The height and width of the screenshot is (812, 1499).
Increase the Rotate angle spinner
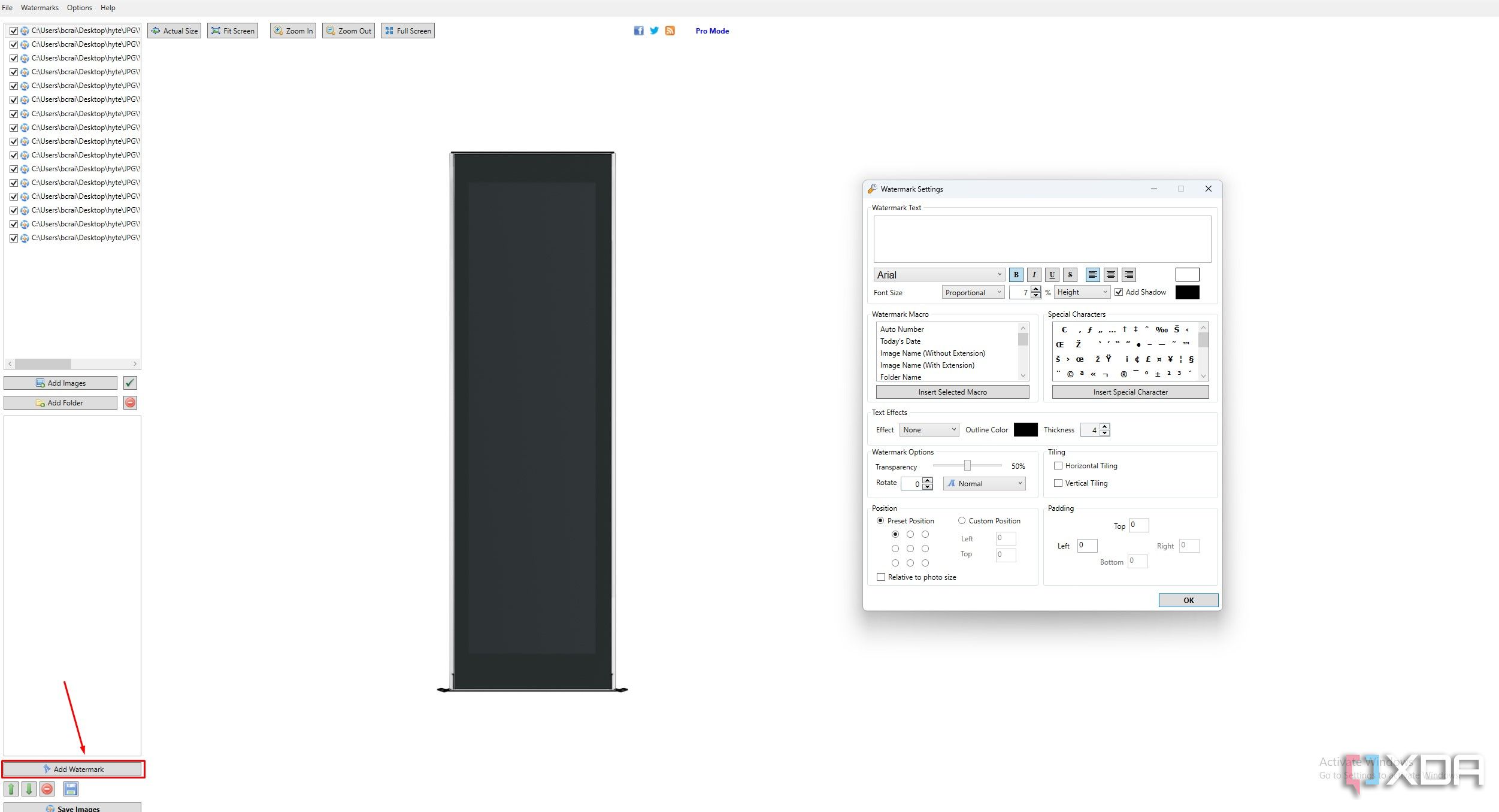coord(928,480)
